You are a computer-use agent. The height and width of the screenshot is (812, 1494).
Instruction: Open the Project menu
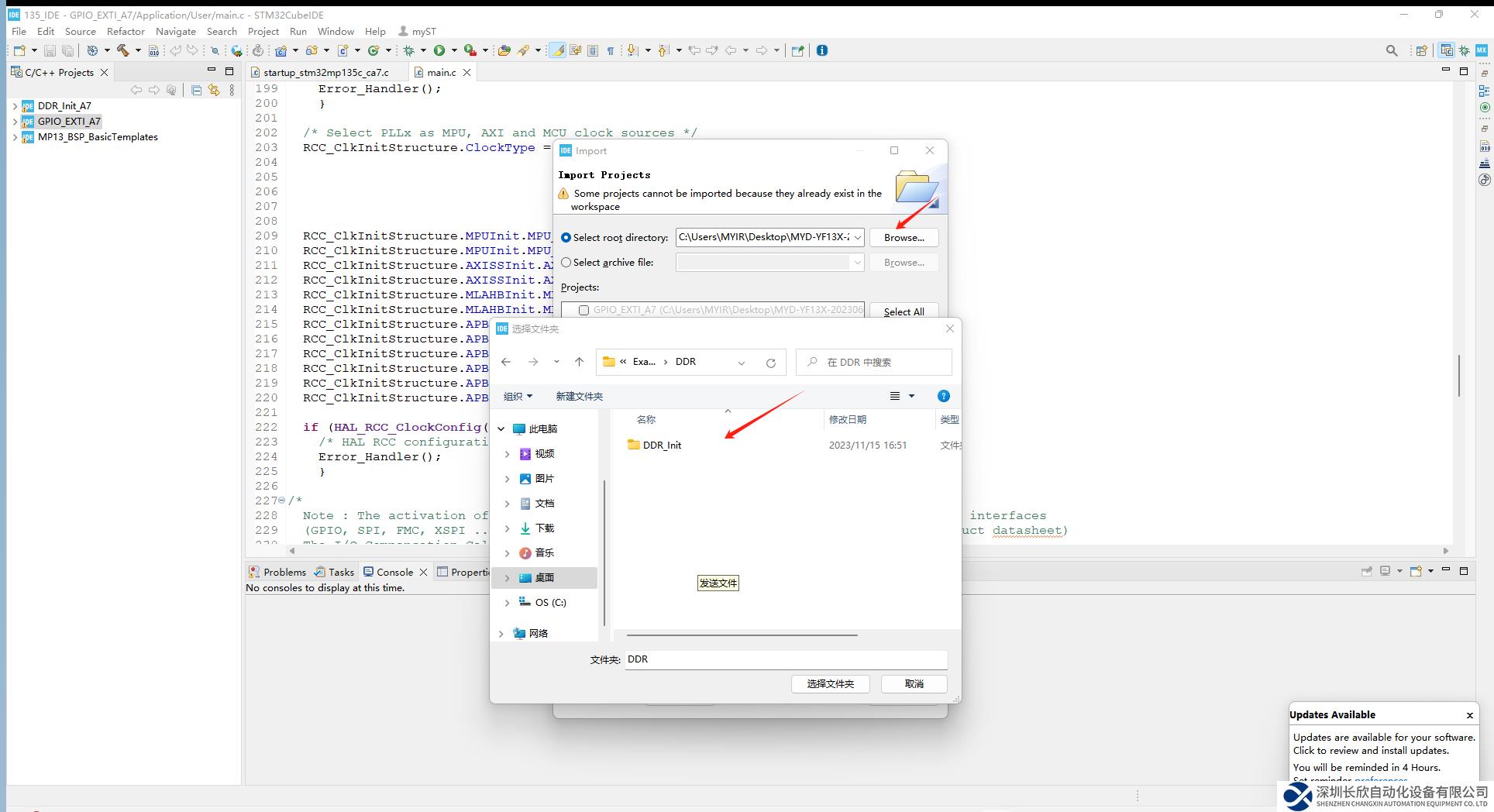coord(263,32)
